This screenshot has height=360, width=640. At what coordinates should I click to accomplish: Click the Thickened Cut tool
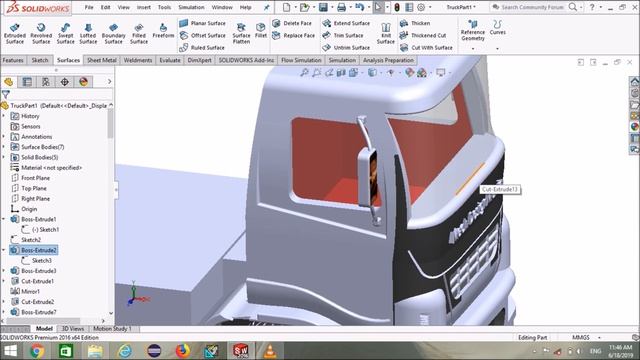coord(423,36)
